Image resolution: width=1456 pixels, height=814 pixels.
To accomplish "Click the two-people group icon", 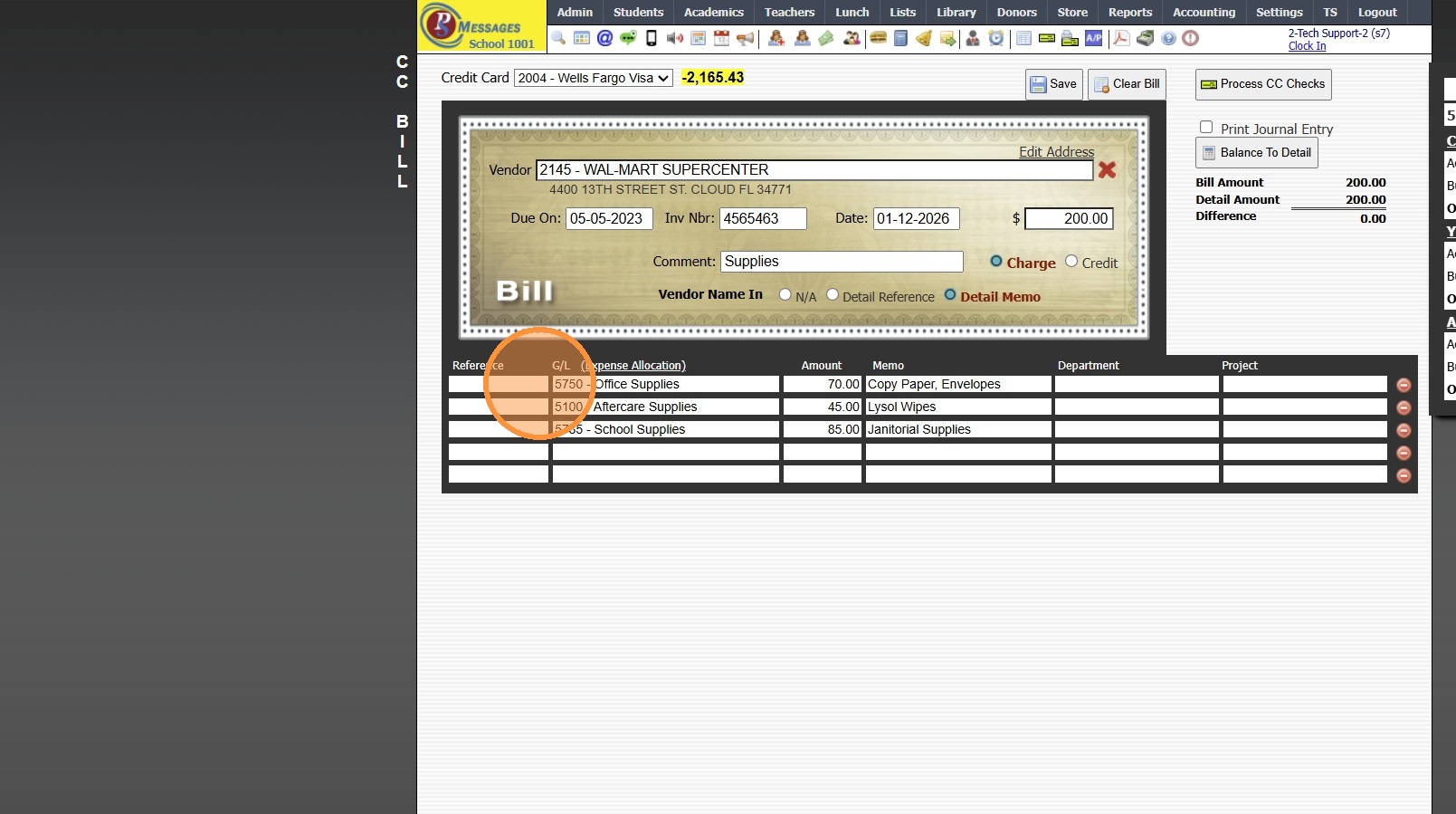I will pyautogui.click(x=852, y=38).
